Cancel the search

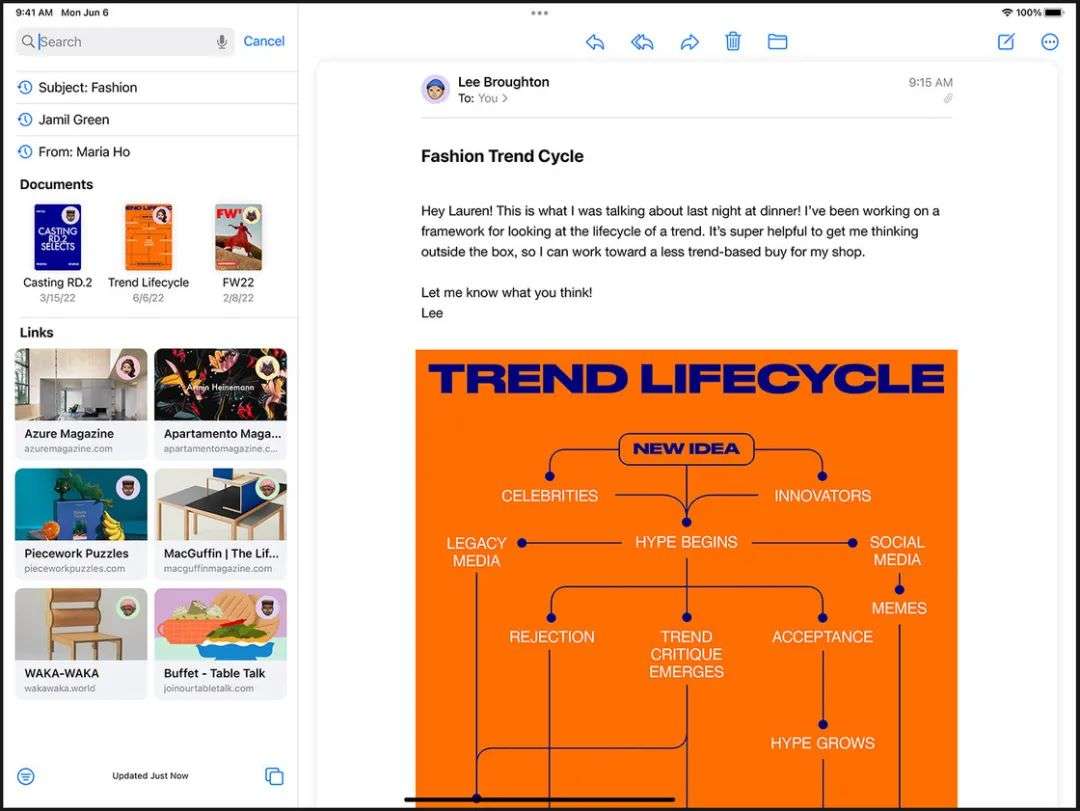pos(264,41)
